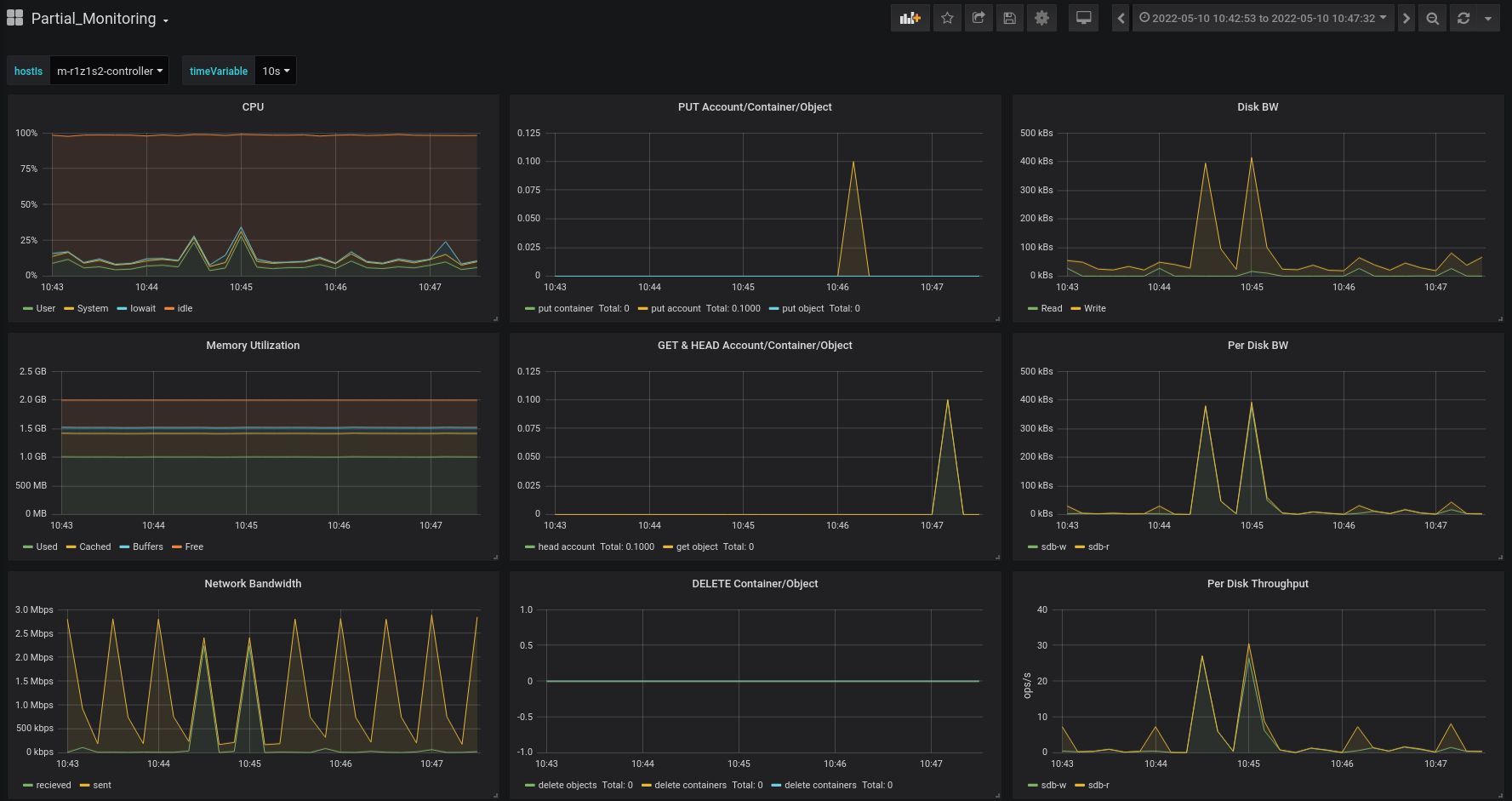Image resolution: width=1512 pixels, height=801 pixels.
Task: Toggle sent series in Network Bandwidth legend
Action: [101, 785]
